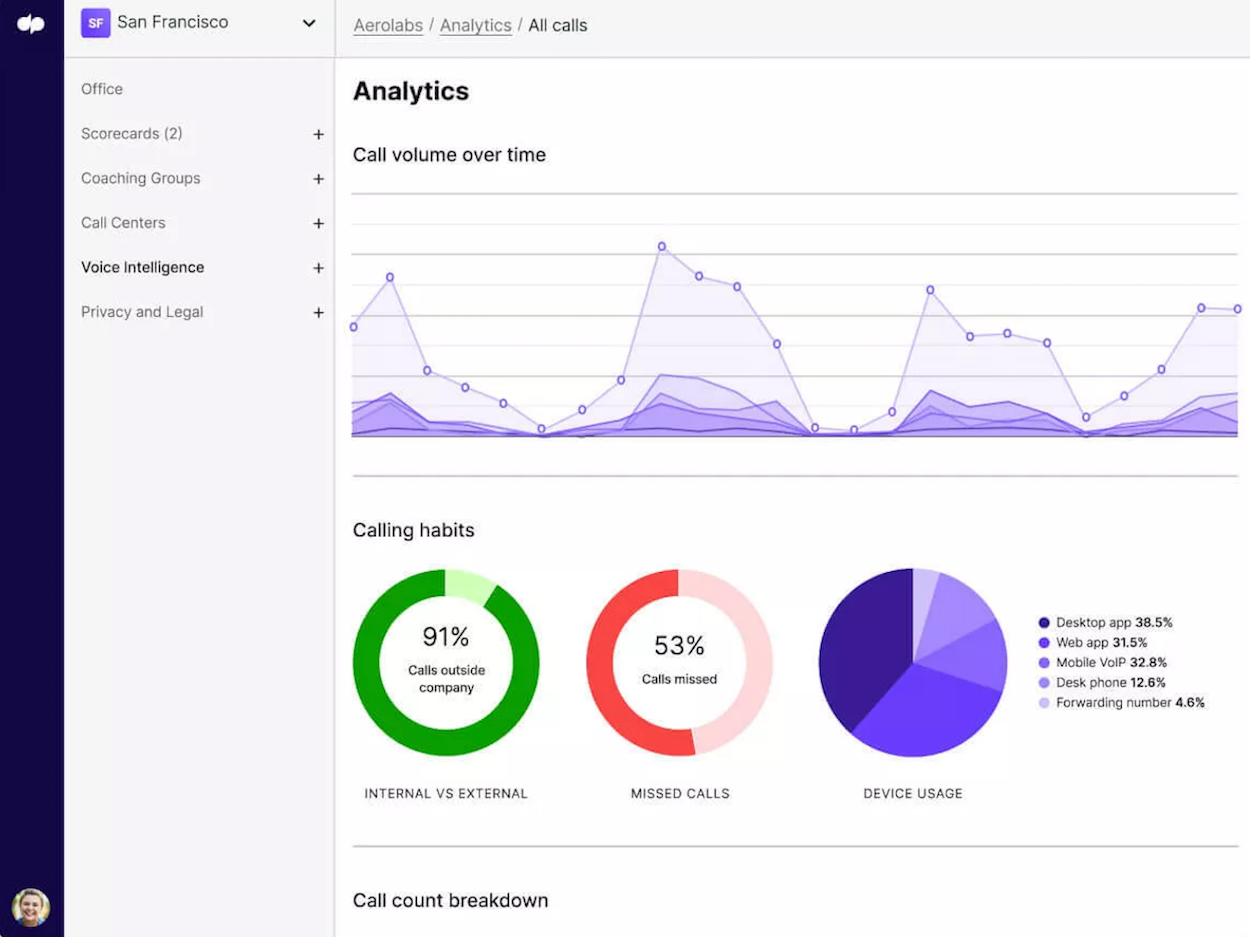Click the purple SF office badge

click(x=96, y=23)
